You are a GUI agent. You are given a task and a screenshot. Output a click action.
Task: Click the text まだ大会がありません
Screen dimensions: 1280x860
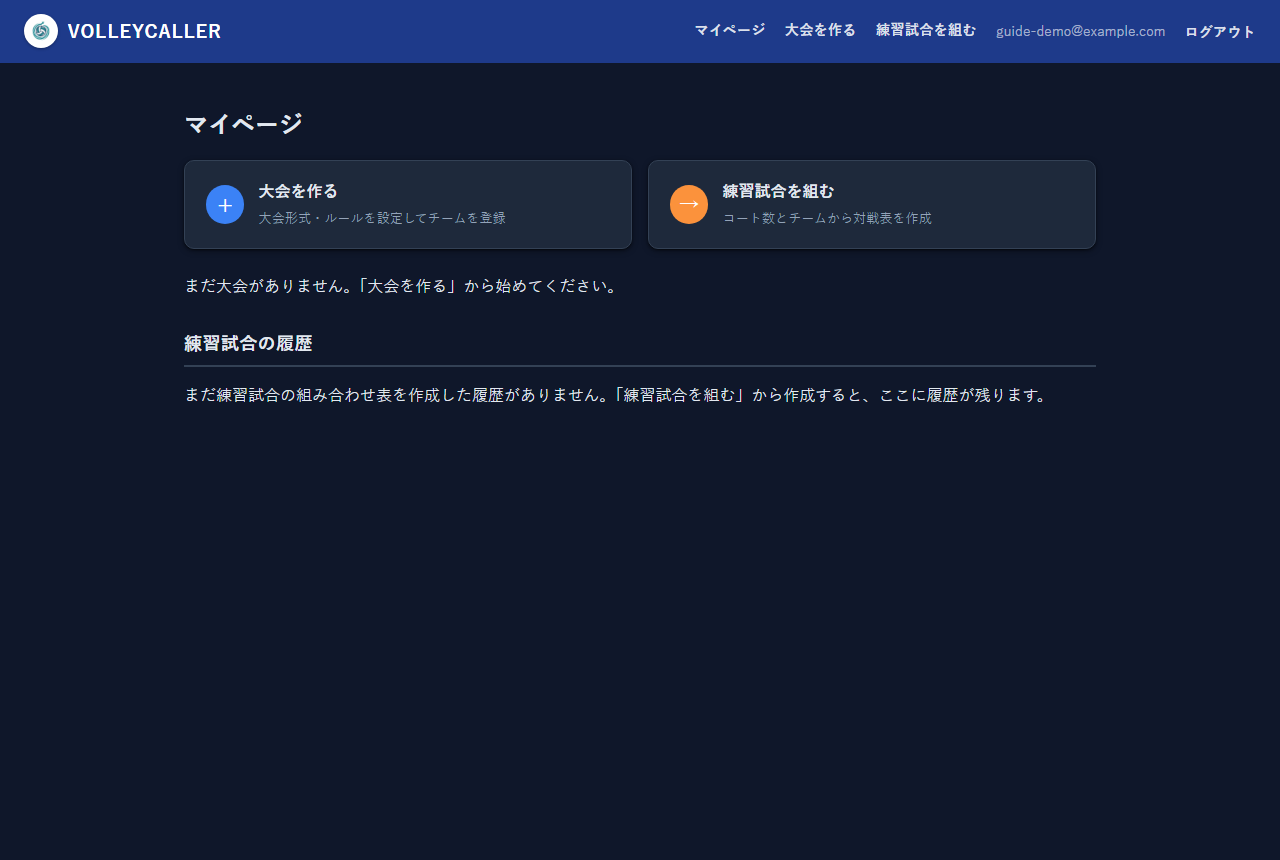pyautogui.click(x=265, y=286)
